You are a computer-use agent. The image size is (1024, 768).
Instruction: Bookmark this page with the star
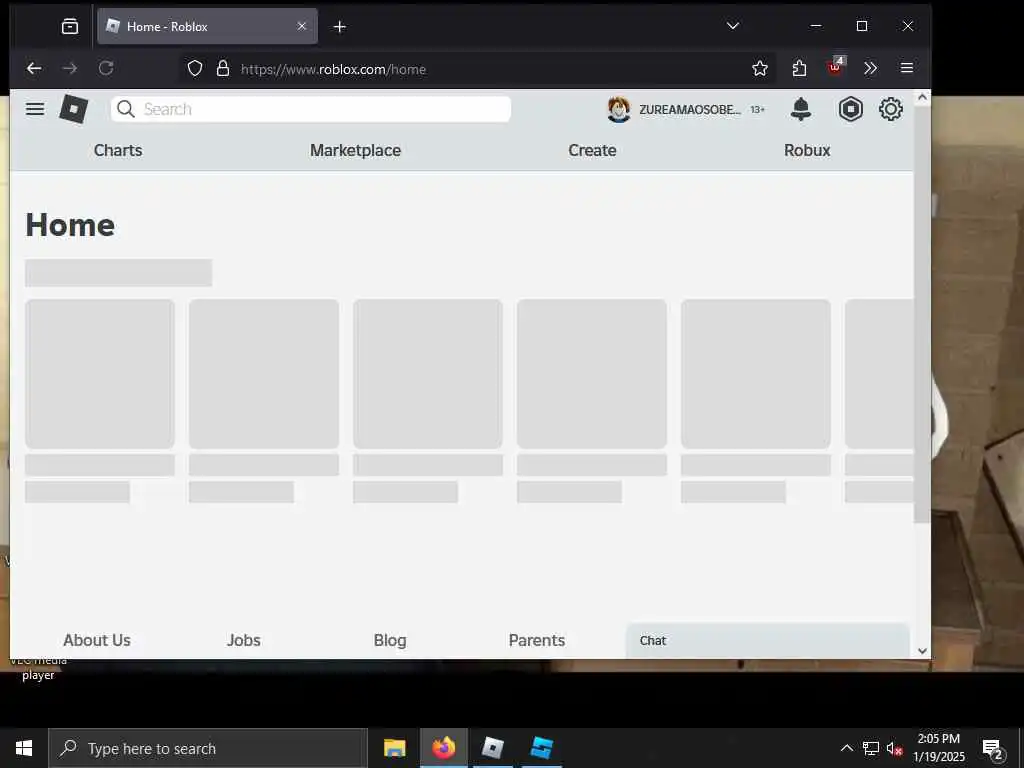(760, 69)
